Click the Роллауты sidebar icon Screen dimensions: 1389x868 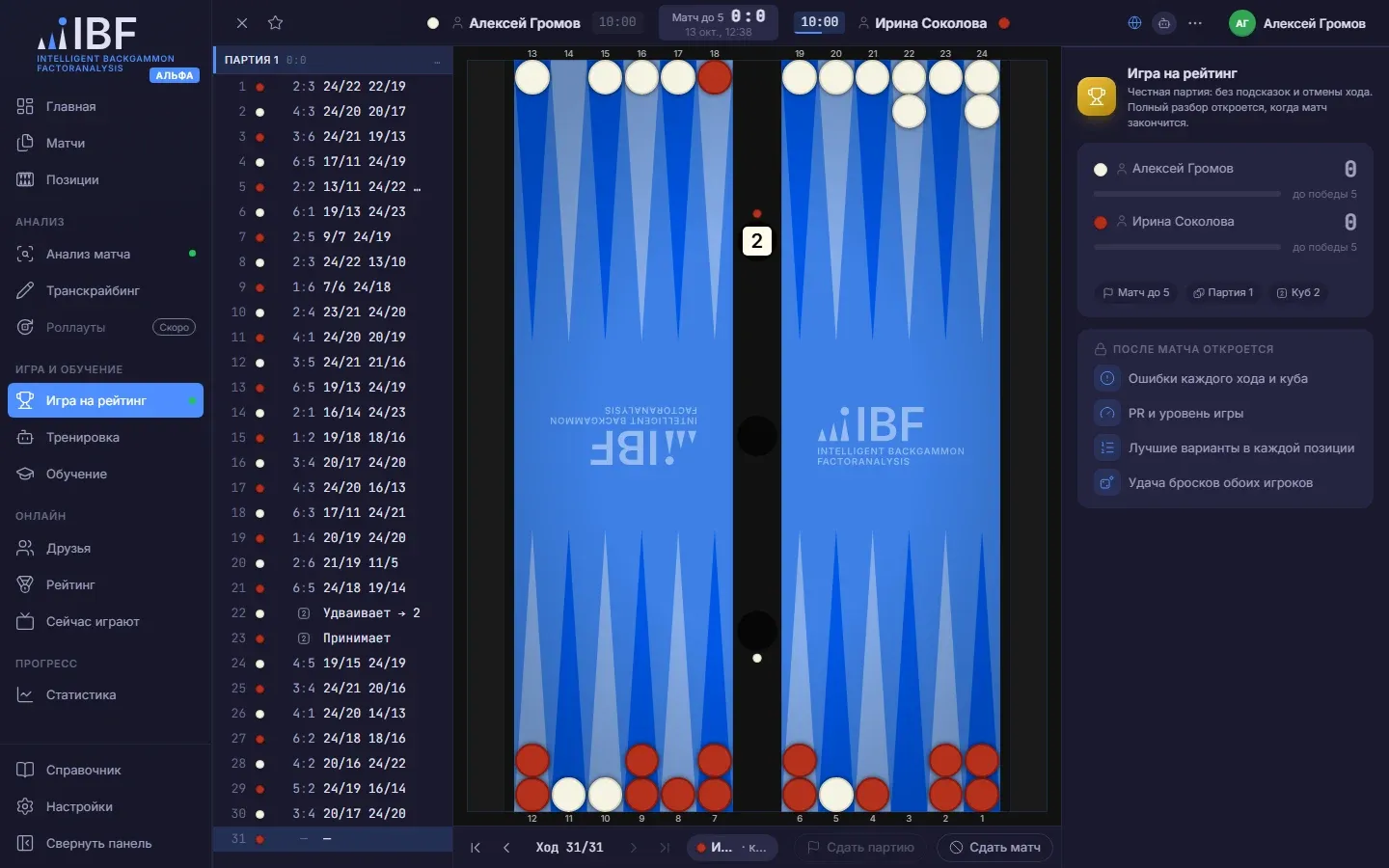pos(25,327)
